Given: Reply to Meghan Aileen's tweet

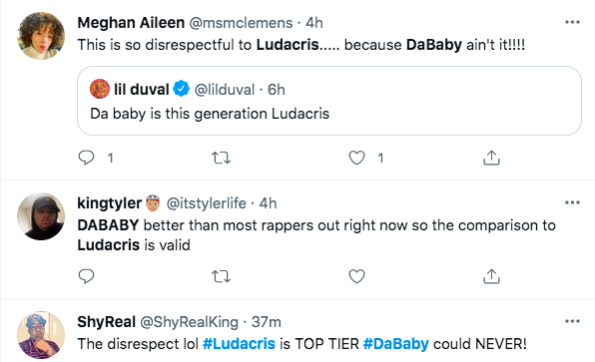Looking at the screenshot, I should [86, 157].
